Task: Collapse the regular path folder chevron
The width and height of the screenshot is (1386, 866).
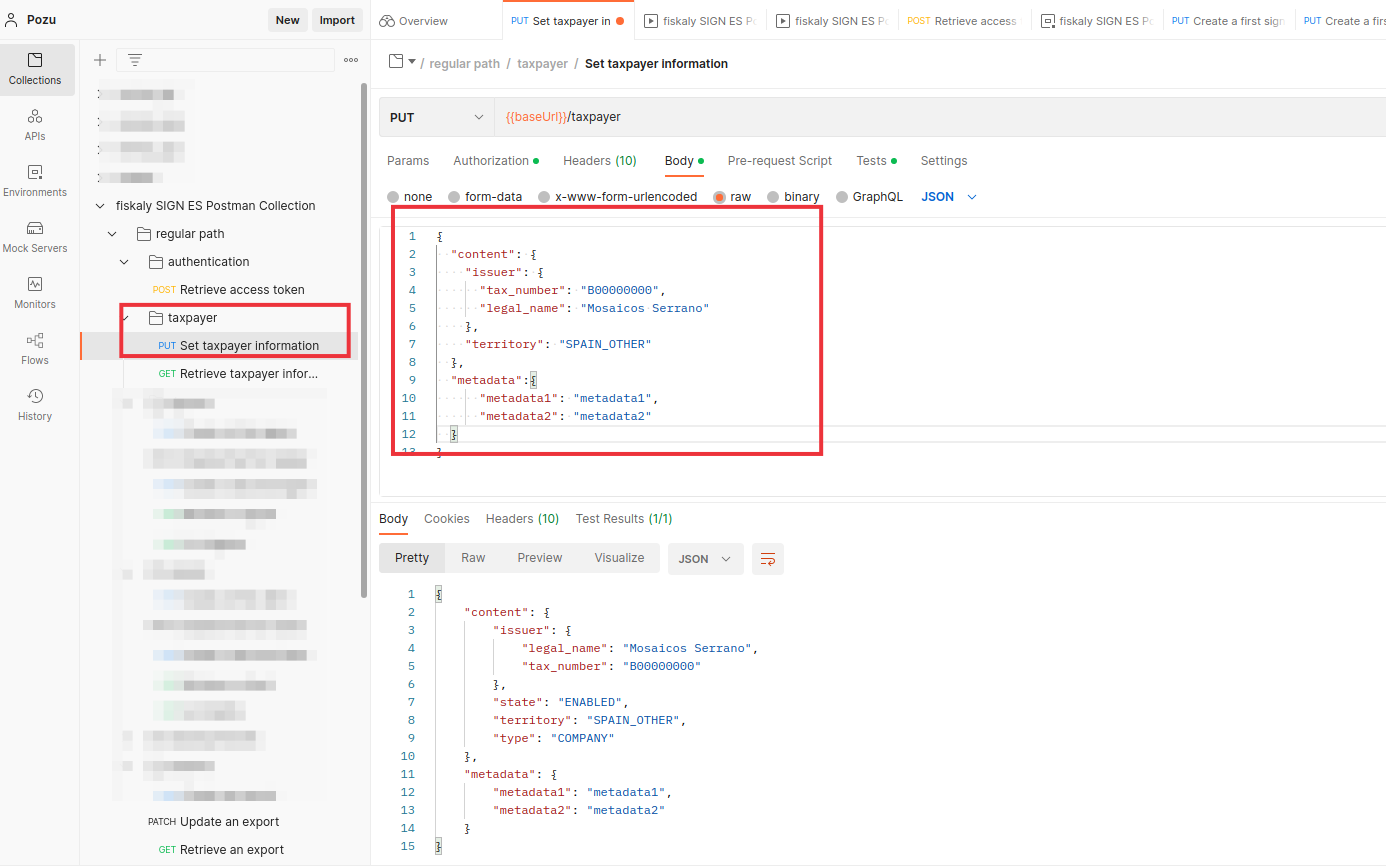Action: pos(112,234)
